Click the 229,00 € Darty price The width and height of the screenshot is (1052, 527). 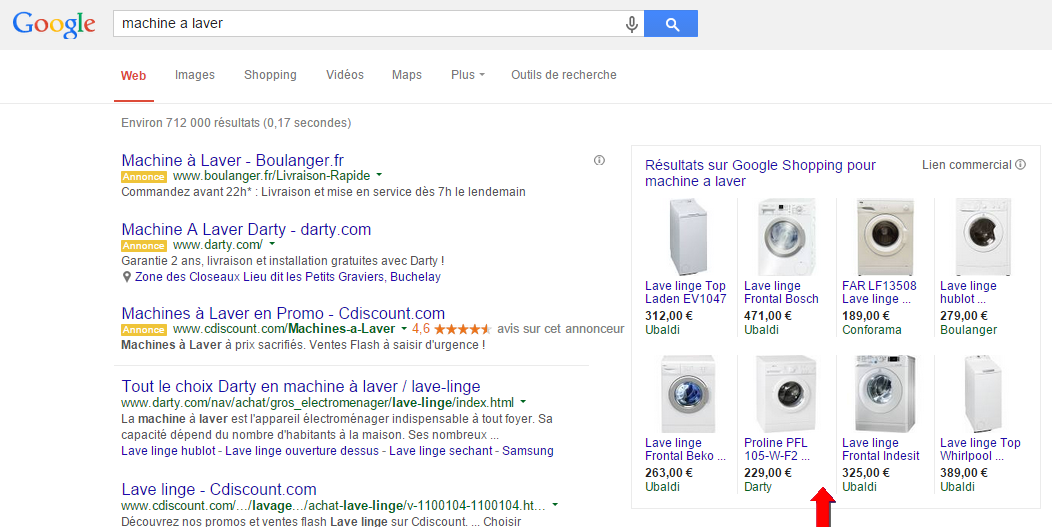tap(768, 473)
